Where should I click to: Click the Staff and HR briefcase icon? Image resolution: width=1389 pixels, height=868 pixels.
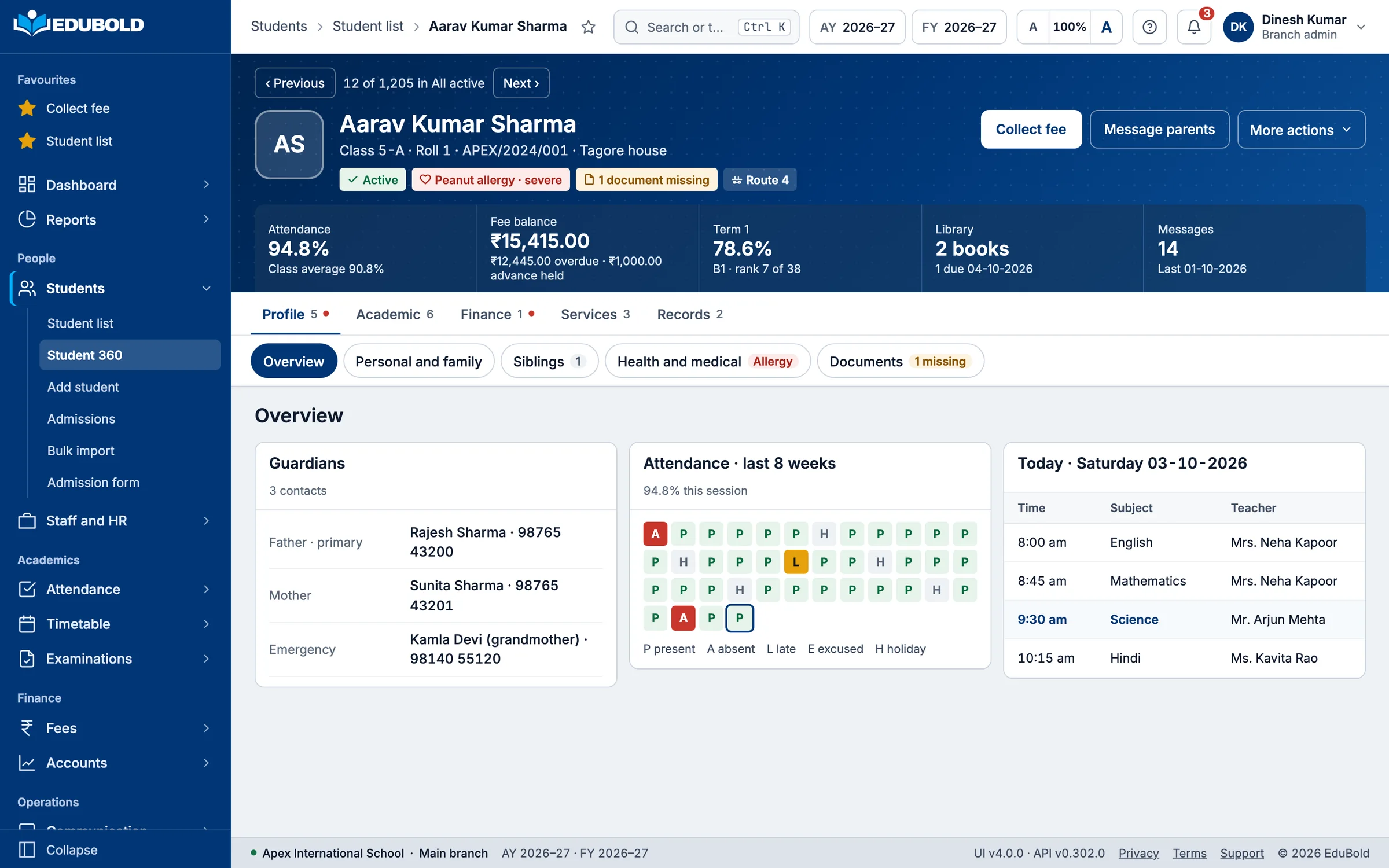(27, 521)
